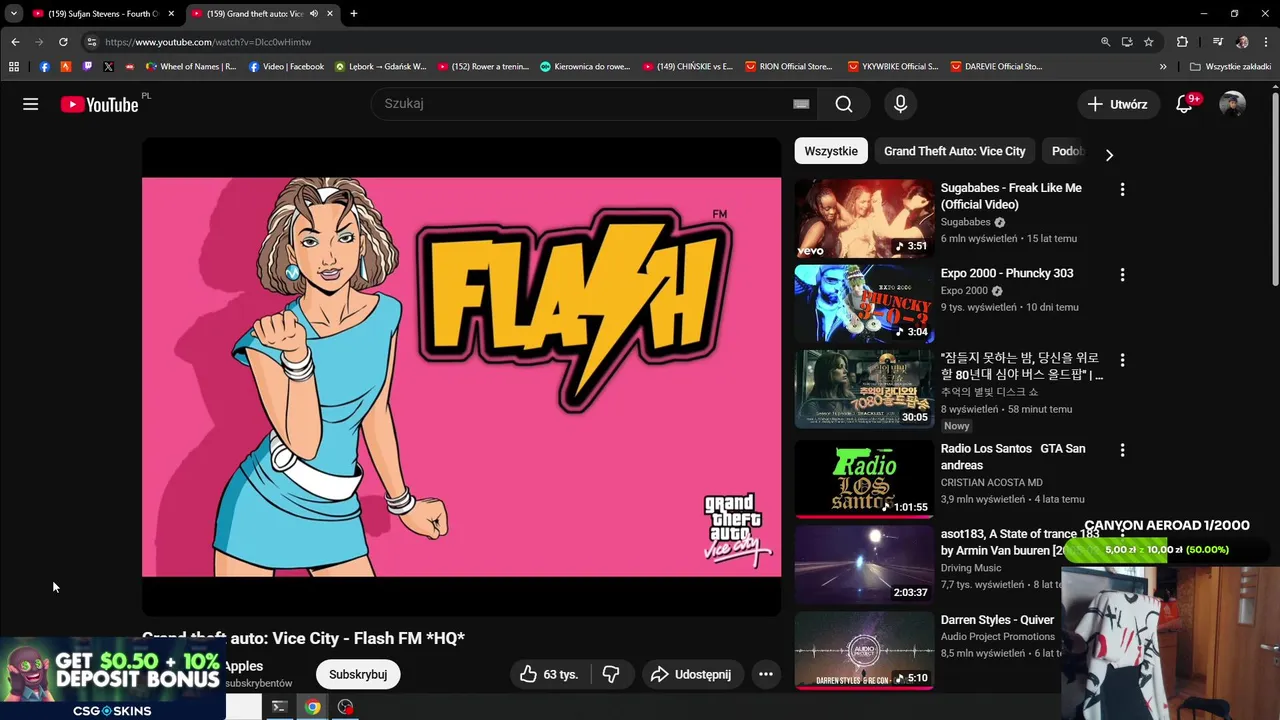Image resolution: width=1280 pixels, height=720 pixels.
Task: Go back in browser history
Action: pyautogui.click(x=15, y=42)
